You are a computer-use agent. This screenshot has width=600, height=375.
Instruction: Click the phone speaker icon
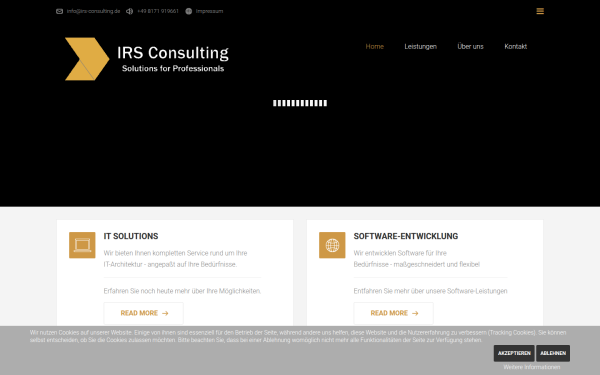tap(129, 11)
